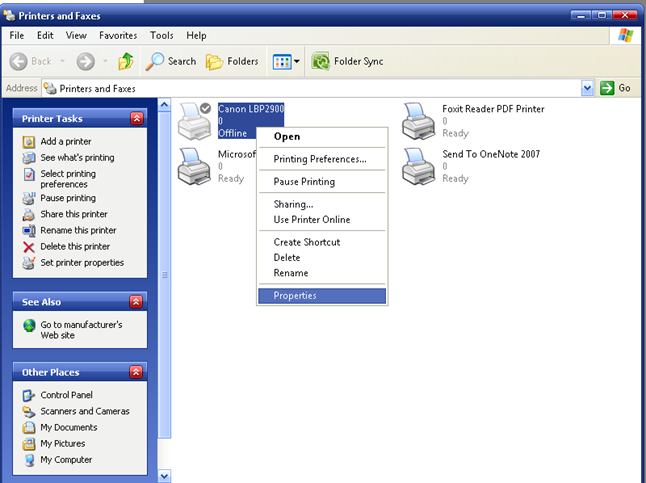Image resolution: width=646 pixels, height=483 pixels.
Task: Open the Tools menu
Action: point(162,35)
